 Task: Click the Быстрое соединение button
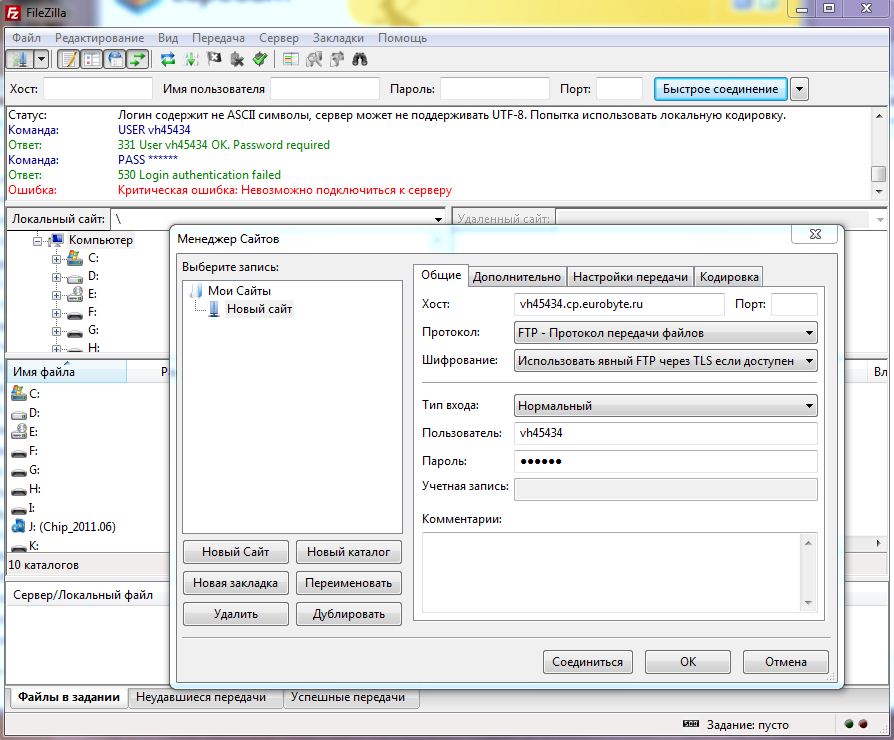point(720,89)
